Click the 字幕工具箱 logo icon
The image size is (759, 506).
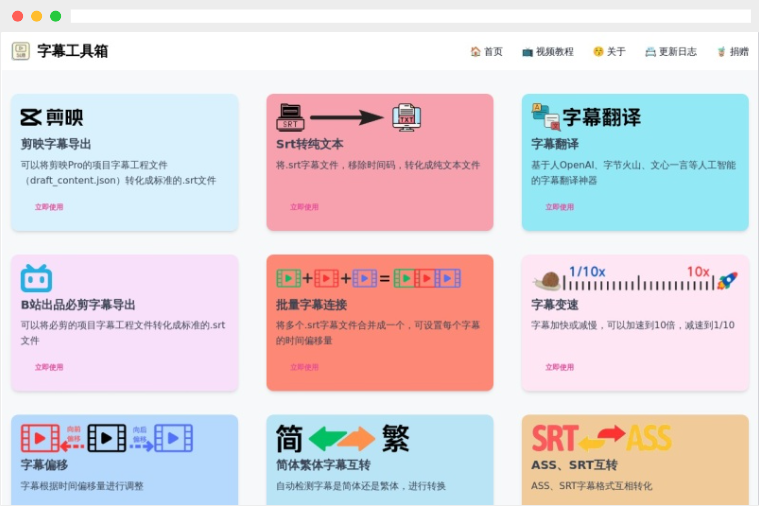click(21, 51)
